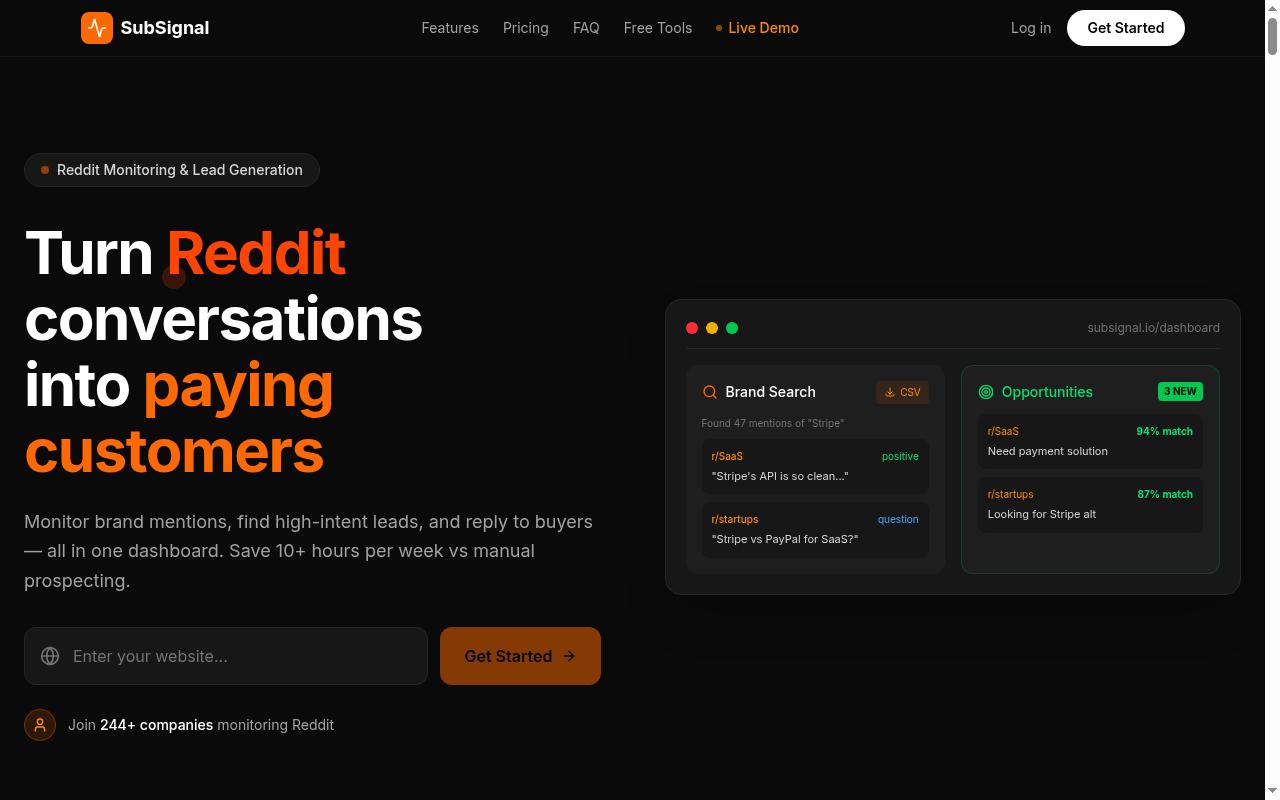Screen dimensions: 1280x800
Task: Click the '3 NEW' green badge
Action: pyautogui.click(x=1180, y=391)
